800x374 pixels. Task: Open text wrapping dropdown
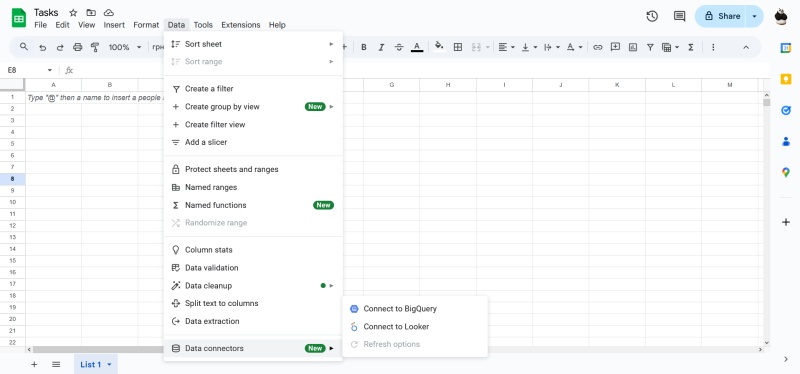[552, 47]
